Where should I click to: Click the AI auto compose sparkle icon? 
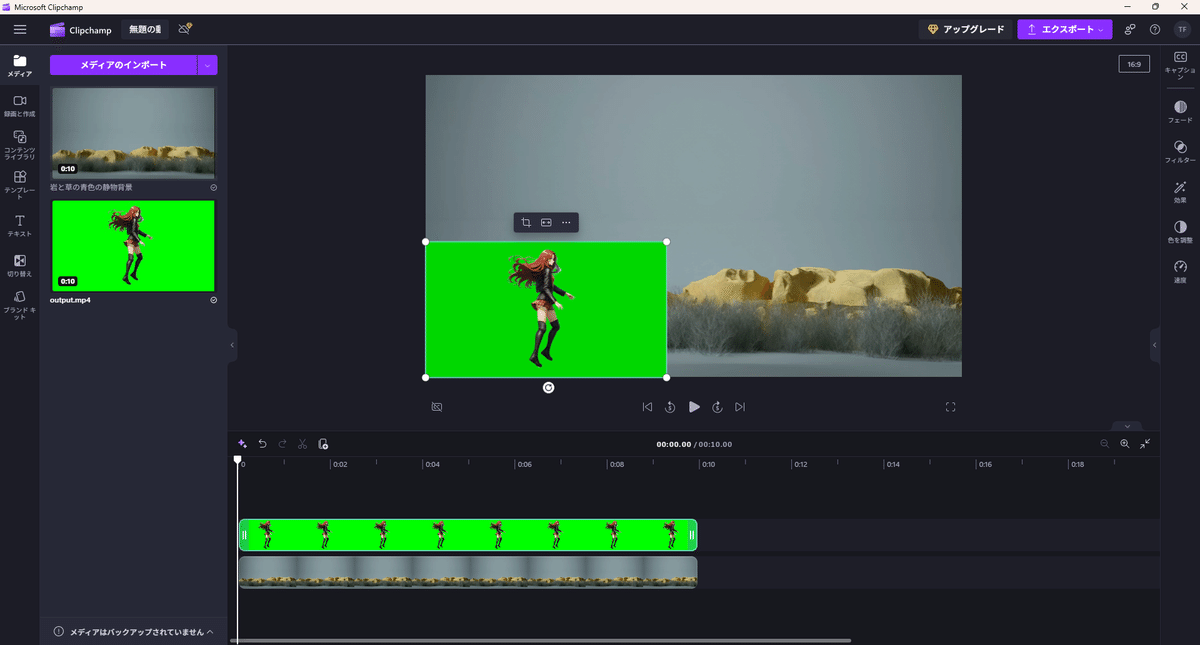pos(242,444)
